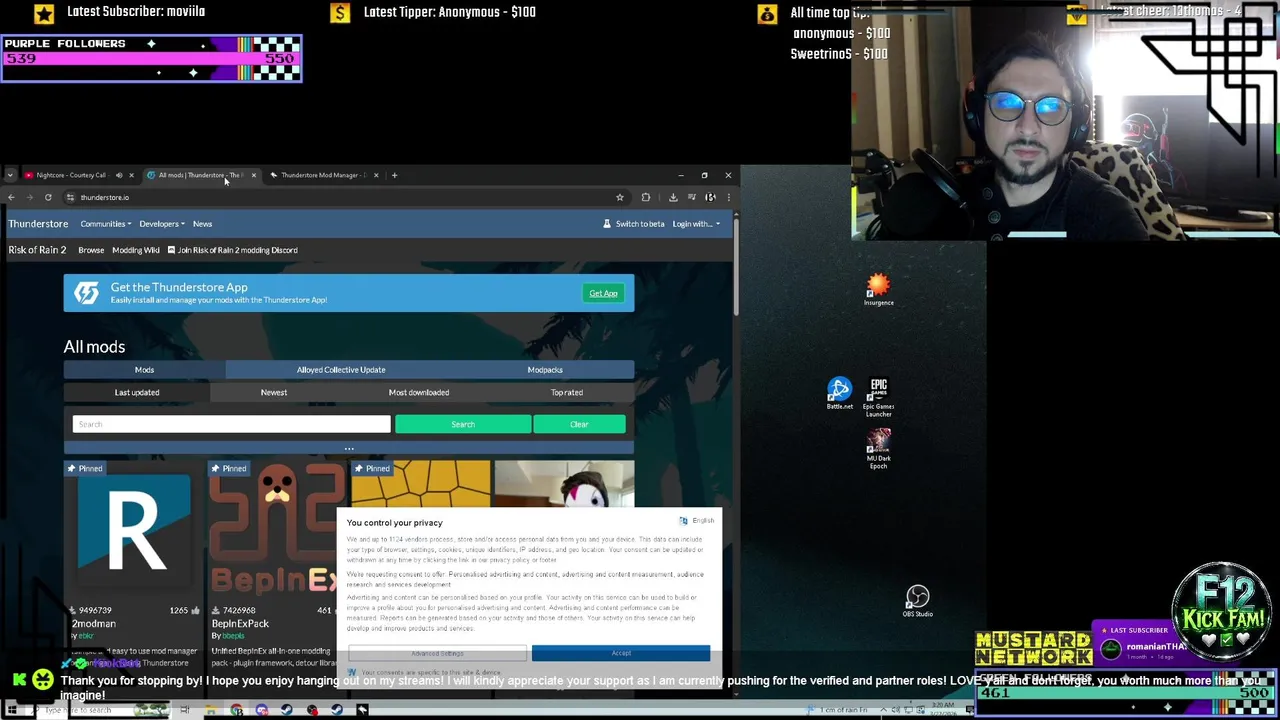
Task: Open the News menu link
Action: point(202,224)
